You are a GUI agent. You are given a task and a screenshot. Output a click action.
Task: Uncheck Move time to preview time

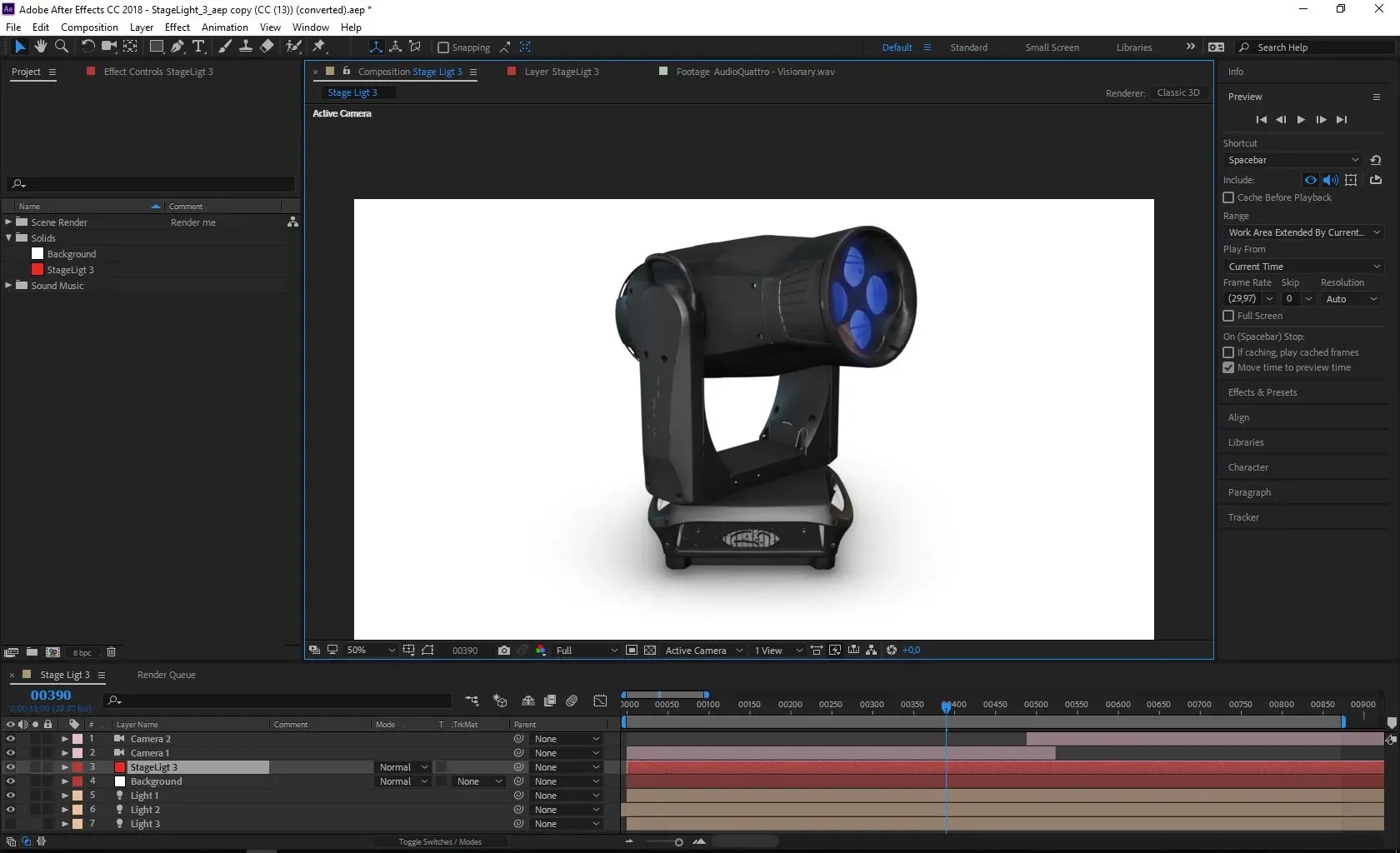[x=1228, y=367]
